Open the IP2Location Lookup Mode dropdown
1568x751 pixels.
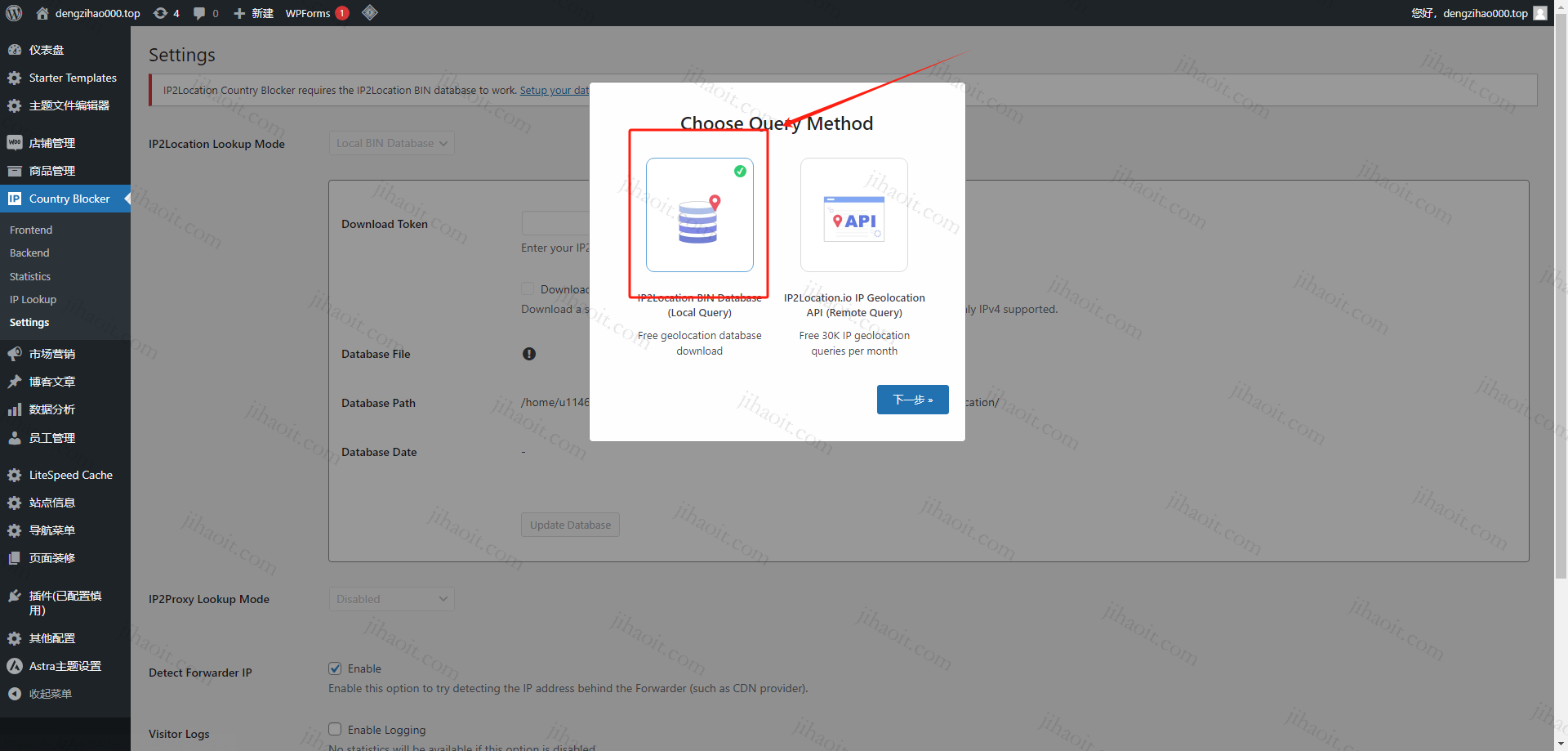(x=391, y=143)
